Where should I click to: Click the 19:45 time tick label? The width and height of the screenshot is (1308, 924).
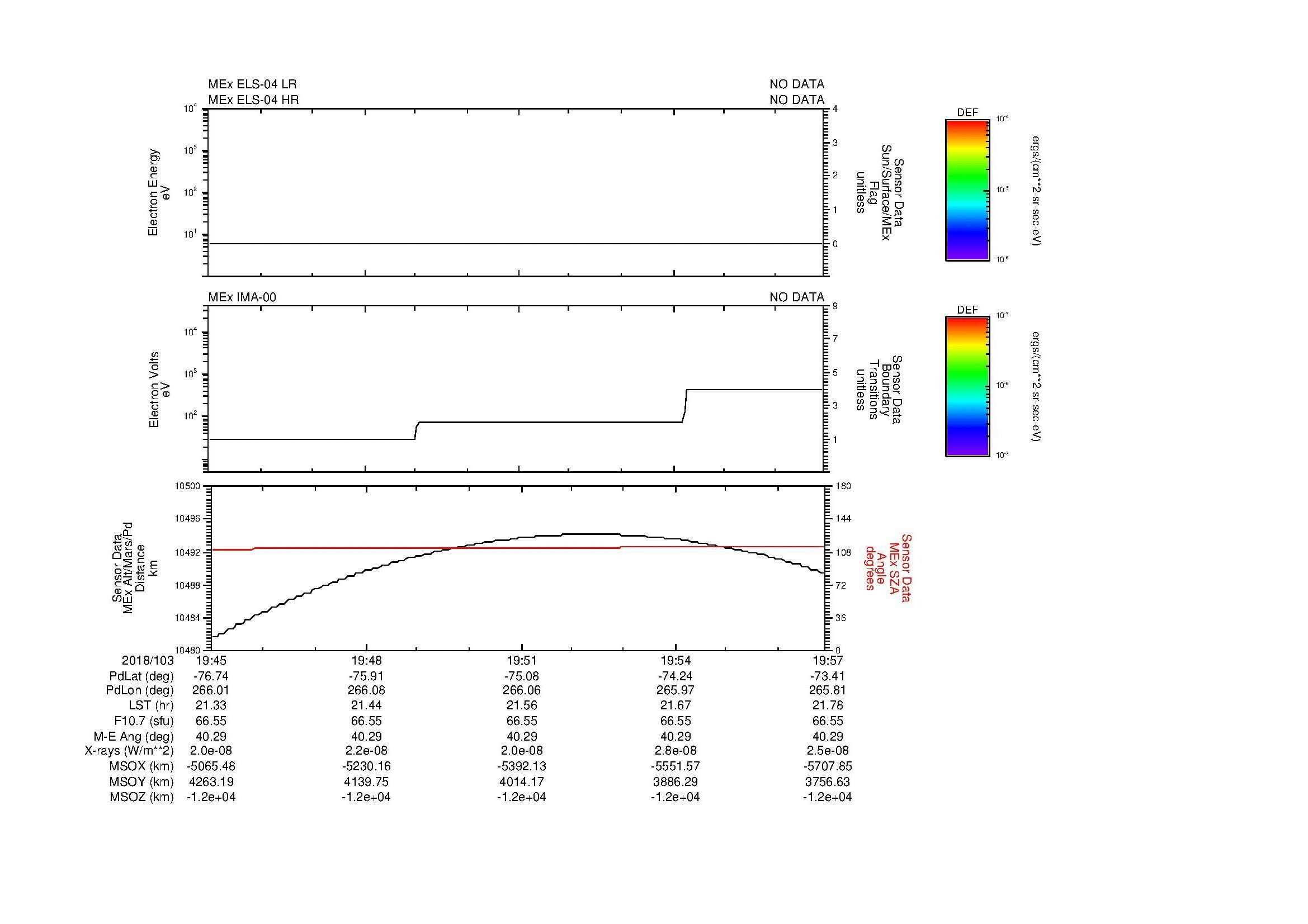coord(211,660)
